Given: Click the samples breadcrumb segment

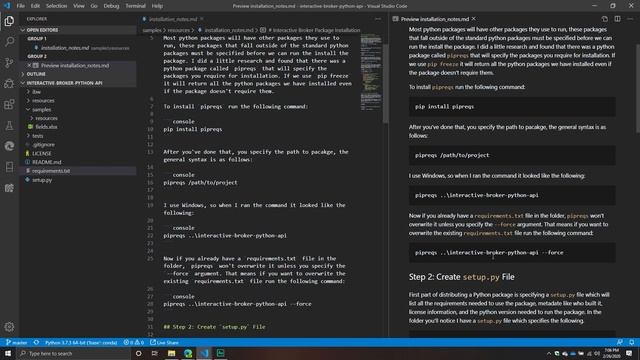Looking at the screenshot, I should click(152, 30).
